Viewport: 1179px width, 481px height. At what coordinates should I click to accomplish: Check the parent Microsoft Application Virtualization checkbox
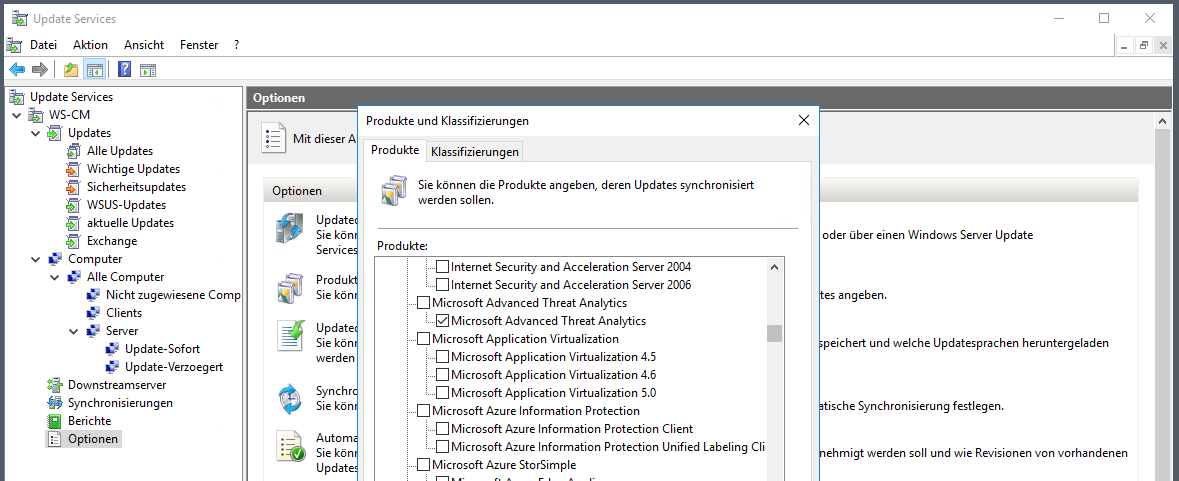click(x=424, y=339)
